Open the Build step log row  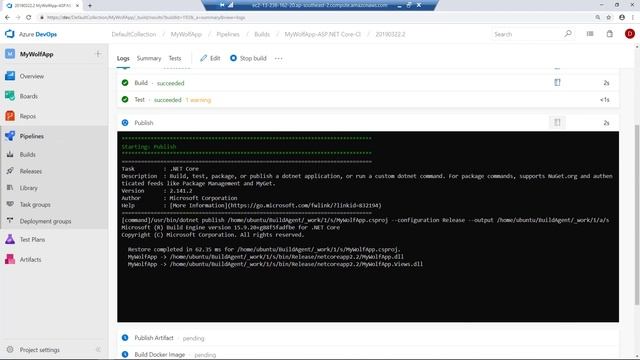pos(368,83)
